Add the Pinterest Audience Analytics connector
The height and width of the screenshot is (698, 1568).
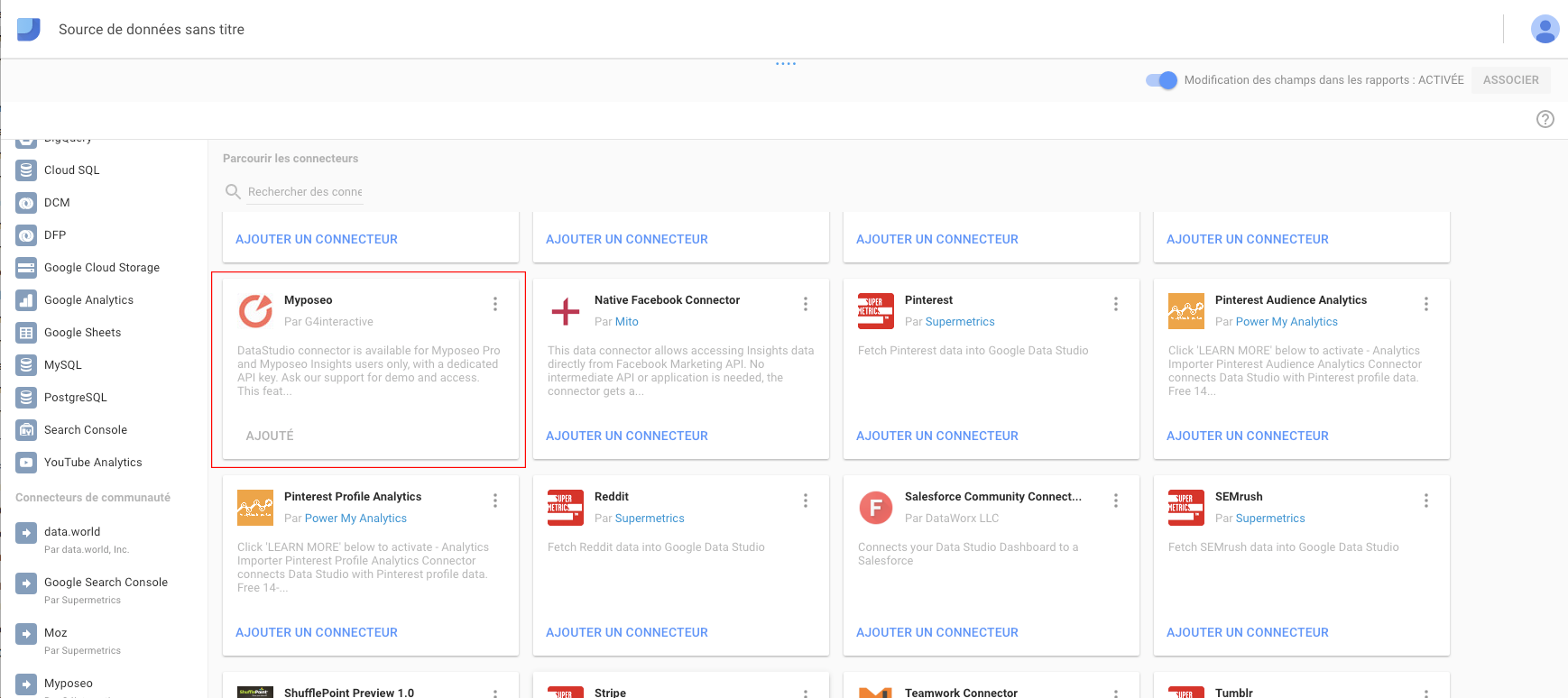click(1248, 436)
